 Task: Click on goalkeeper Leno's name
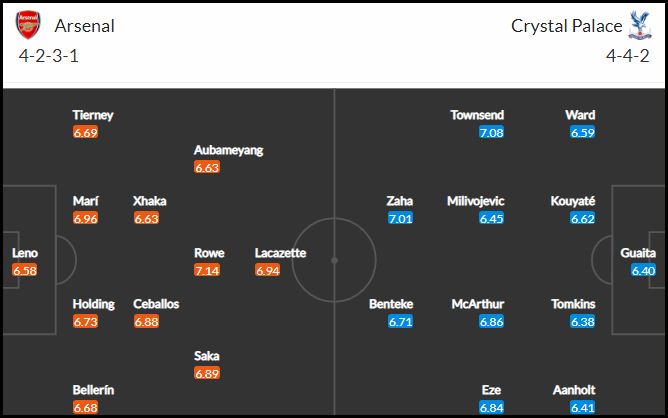coord(25,253)
